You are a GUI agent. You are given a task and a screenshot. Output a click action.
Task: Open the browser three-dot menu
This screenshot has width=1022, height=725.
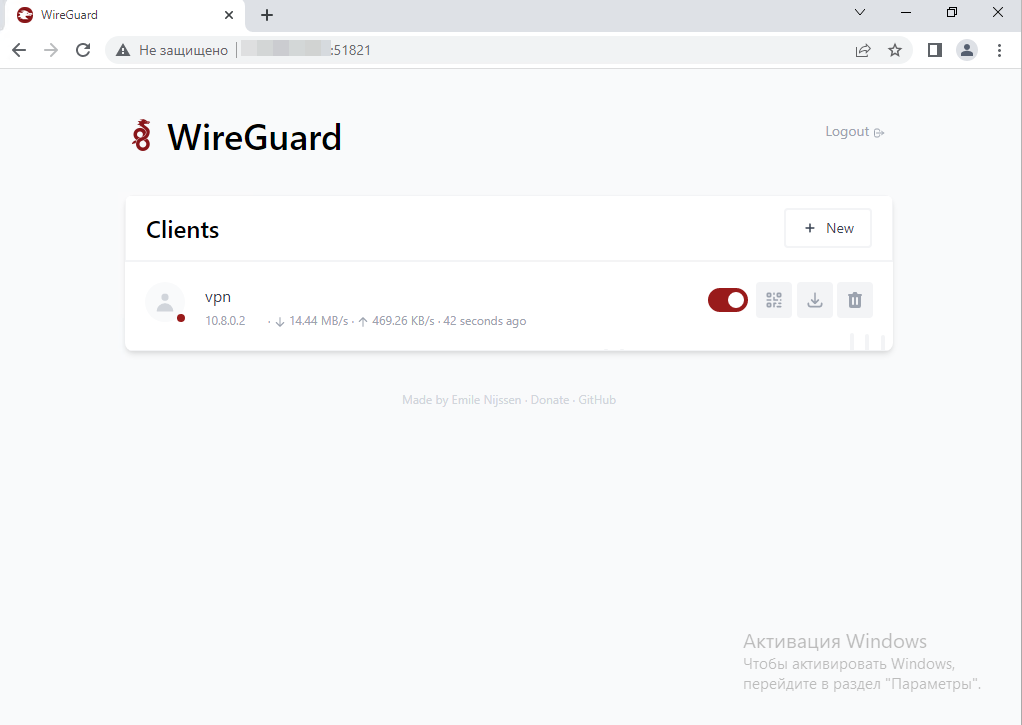pos(999,50)
